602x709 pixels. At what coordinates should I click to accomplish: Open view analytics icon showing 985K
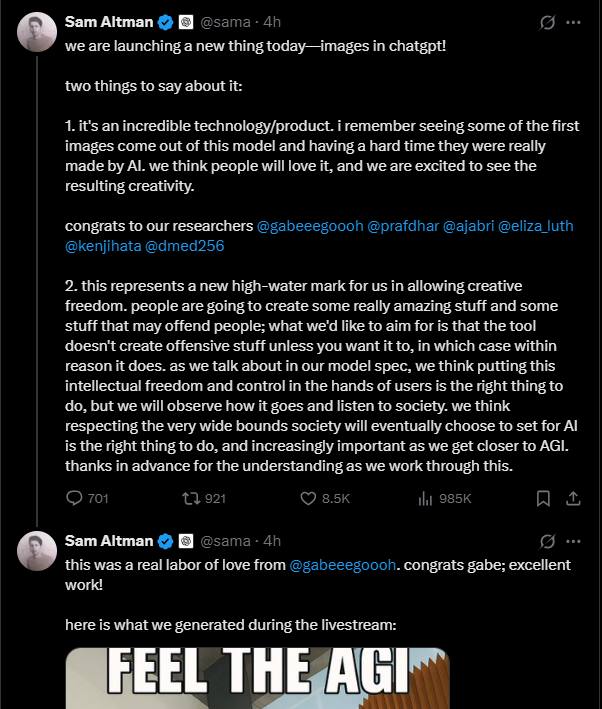point(425,498)
